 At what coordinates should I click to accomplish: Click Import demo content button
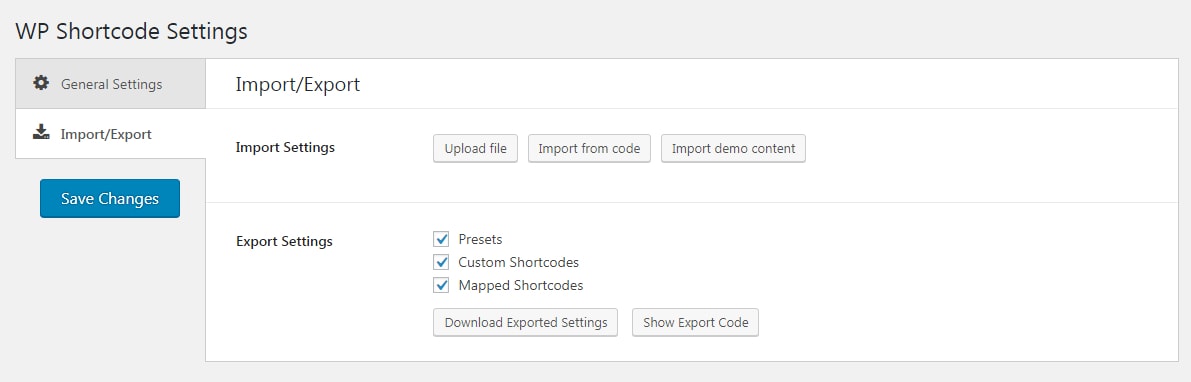click(734, 149)
